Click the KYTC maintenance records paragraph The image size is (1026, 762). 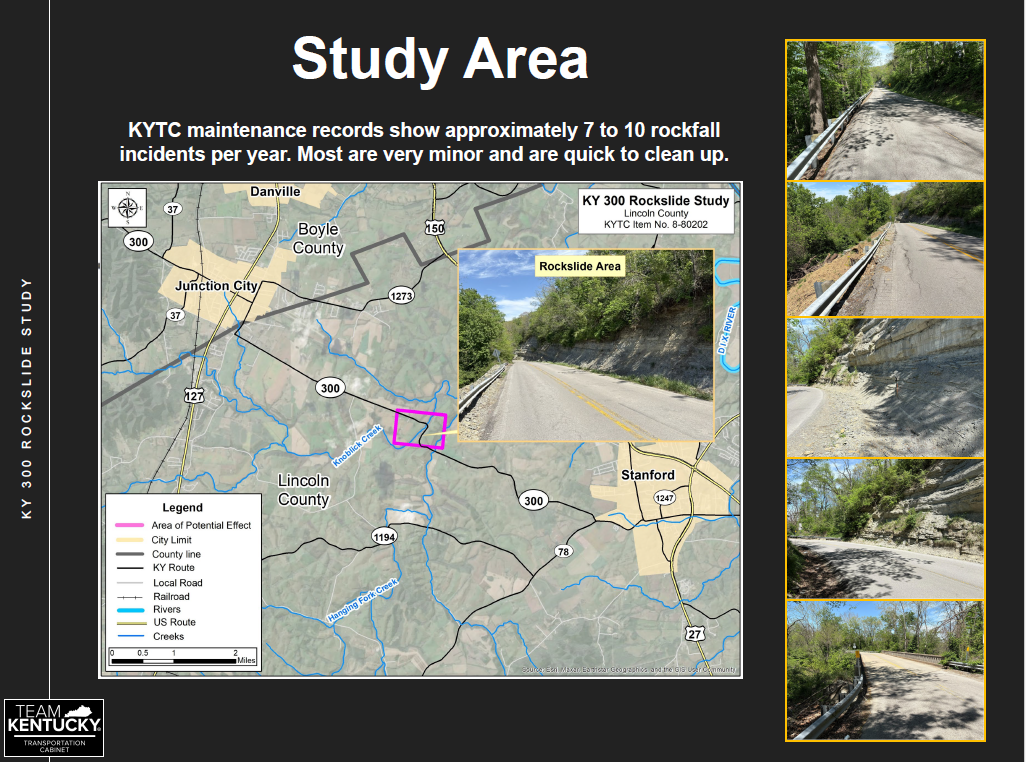pos(424,142)
